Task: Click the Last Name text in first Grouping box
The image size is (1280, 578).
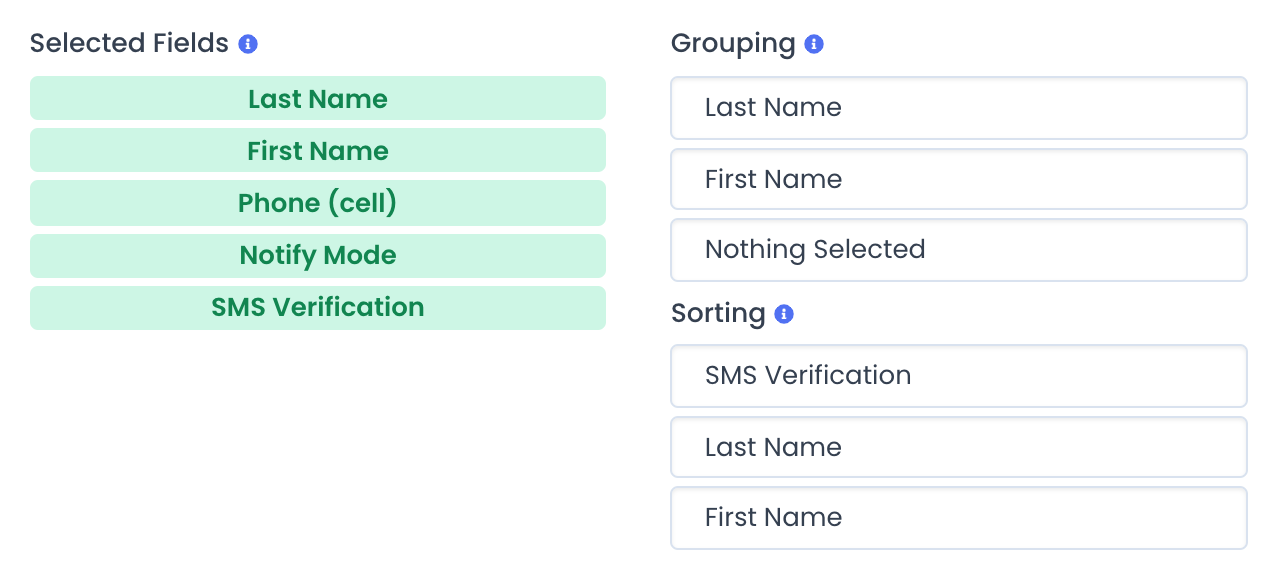Action: pos(773,107)
